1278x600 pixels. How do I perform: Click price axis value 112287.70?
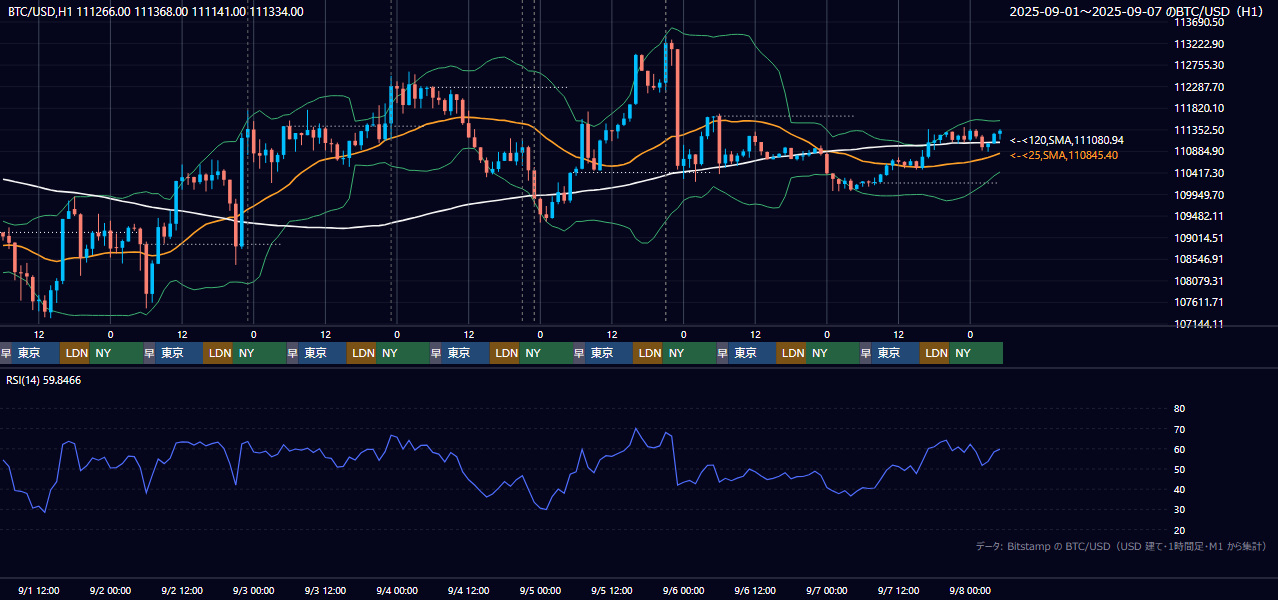[1199, 87]
